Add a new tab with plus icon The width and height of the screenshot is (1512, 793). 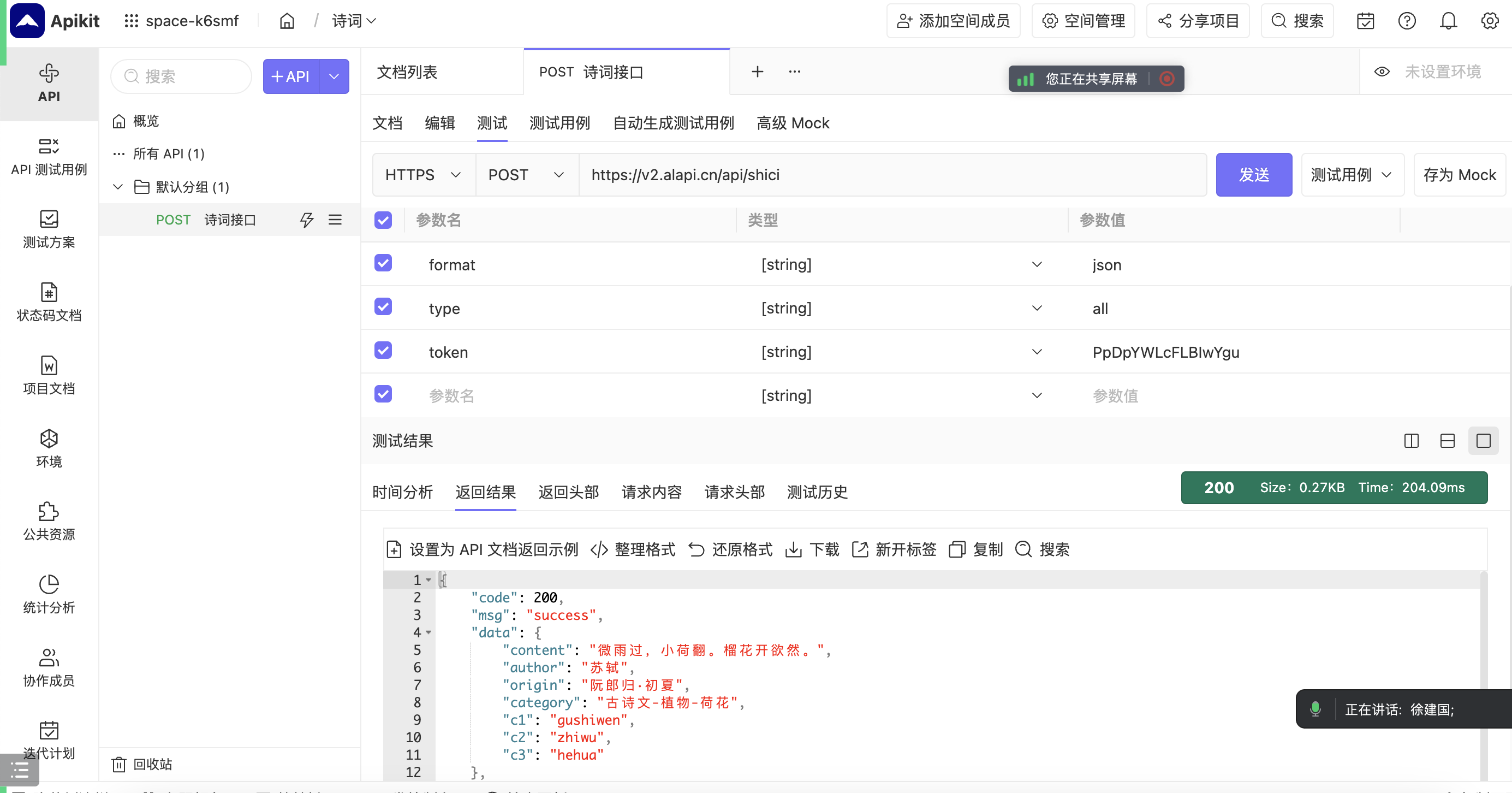[x=758, y=72]
